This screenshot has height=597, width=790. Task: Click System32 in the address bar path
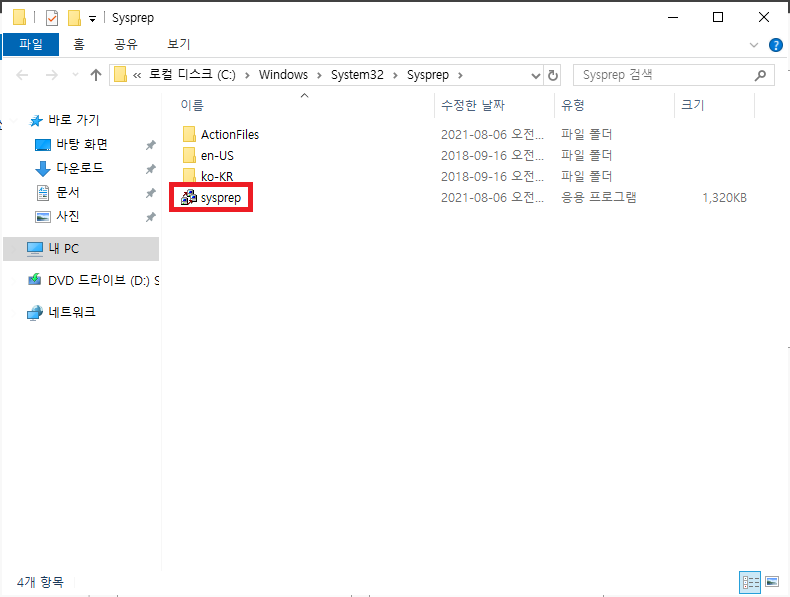[357, 75]
